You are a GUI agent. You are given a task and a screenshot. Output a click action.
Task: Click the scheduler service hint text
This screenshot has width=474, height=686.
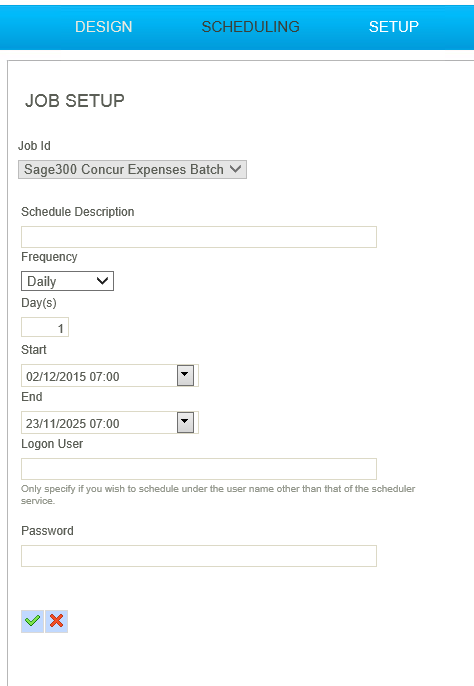tap(218, 494)
